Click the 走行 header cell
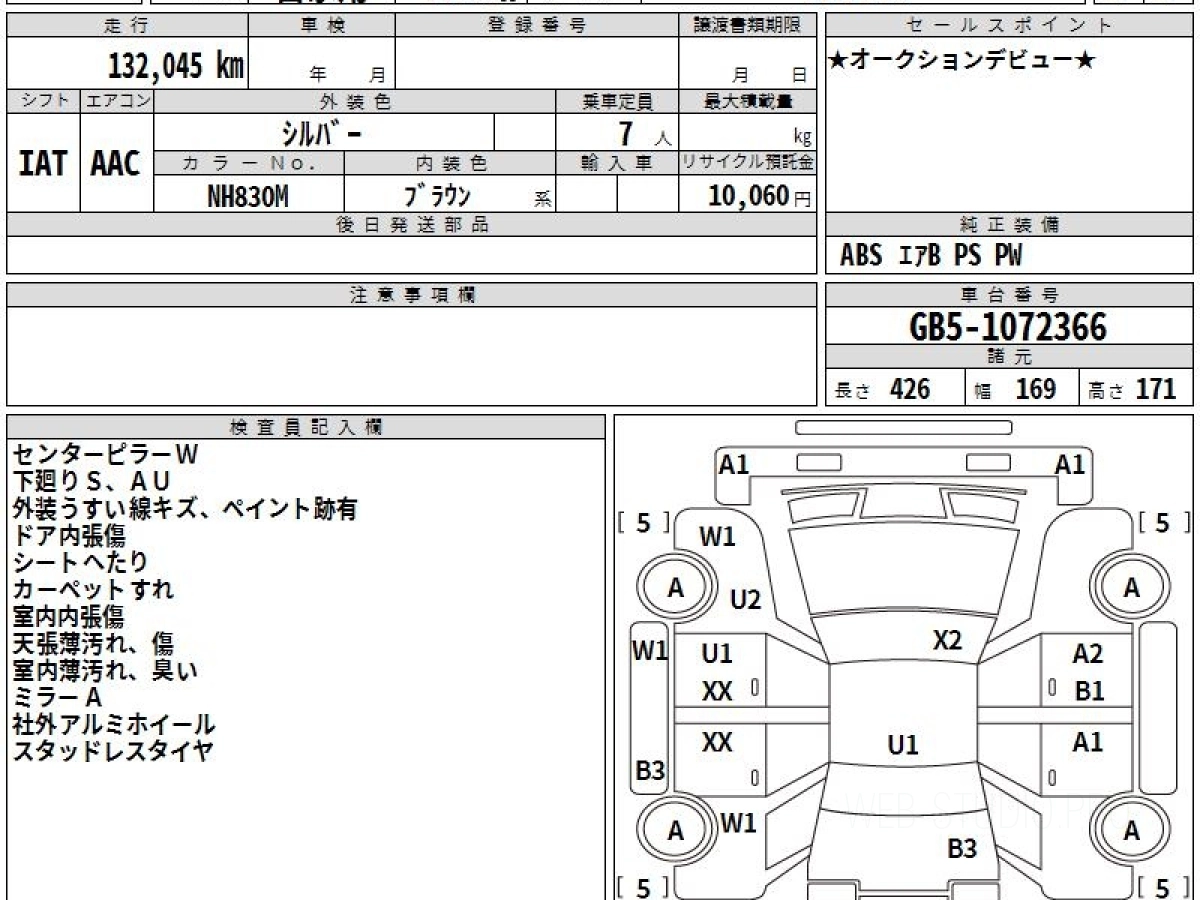The image size is (1200, 900). coord(127,26)
